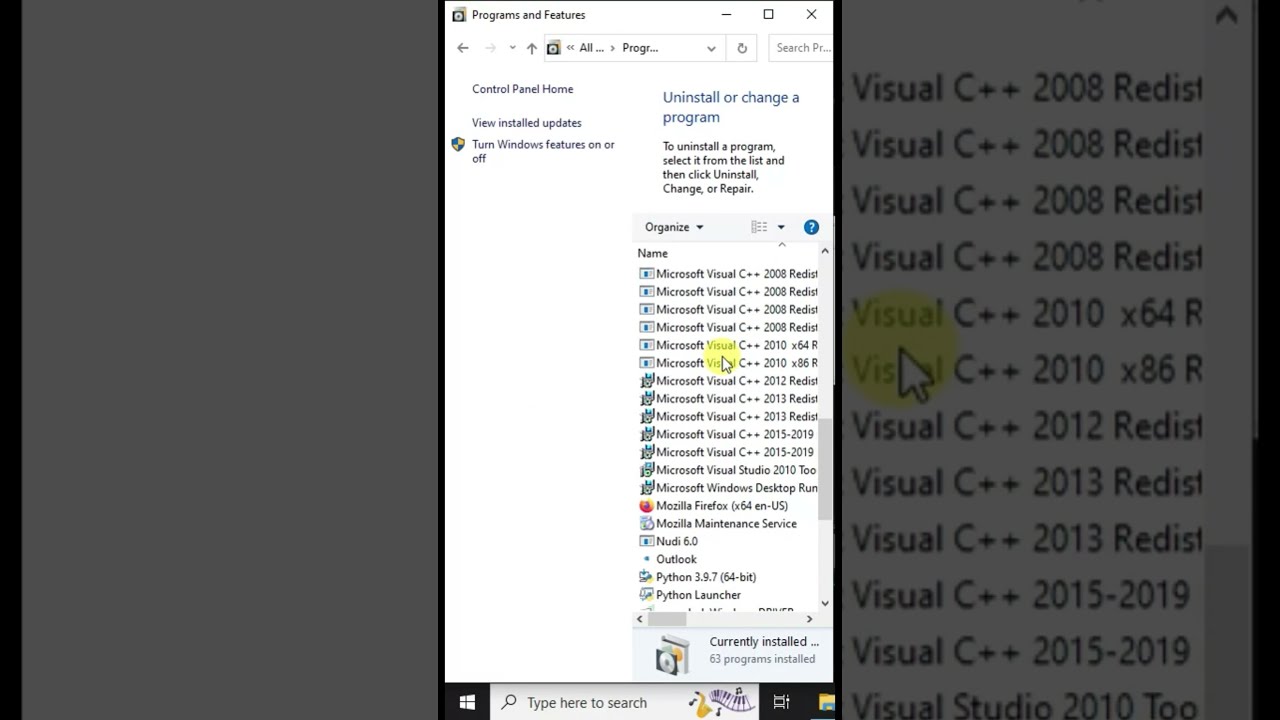Select Microsoft Visual Studio 2010 Too entry
Viewport: 1280px width, 720px height.
pos(728,470)
